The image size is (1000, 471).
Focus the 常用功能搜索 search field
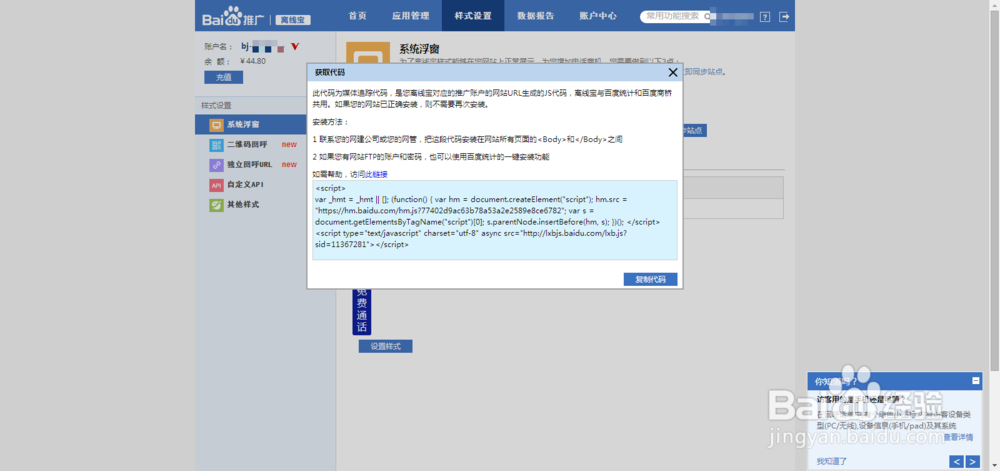click(675, 17)
